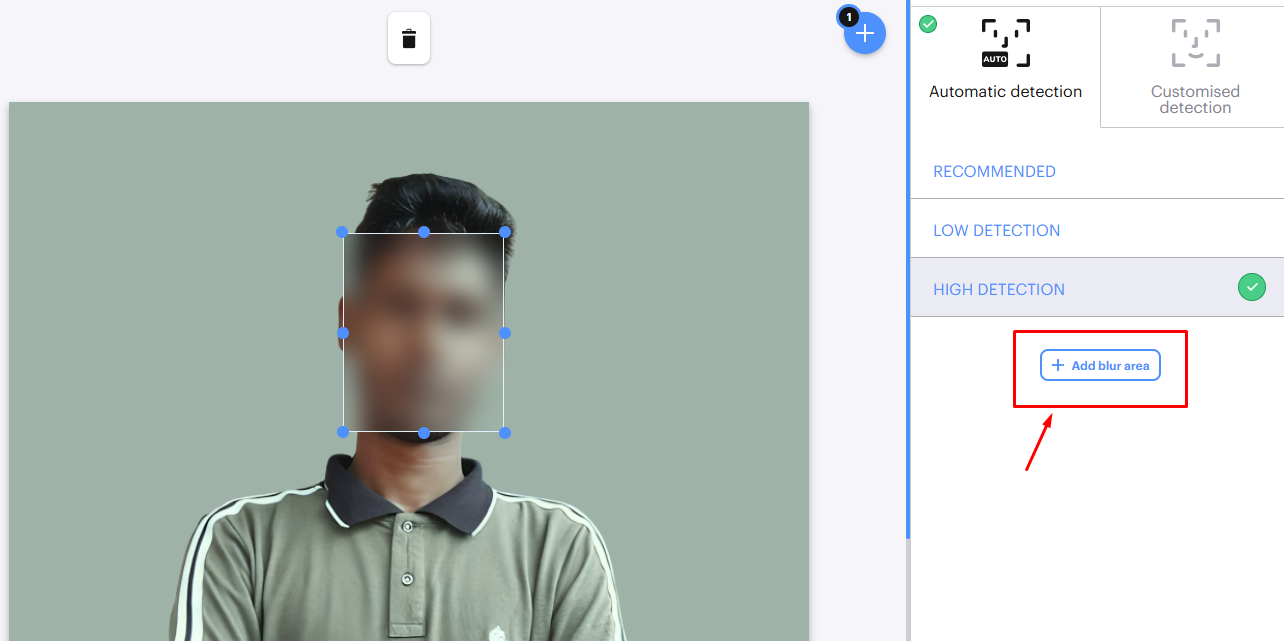Click the Customised detection face icon
The image size is (1284, 641).
pyautogui.click(x=1194, y=42)
